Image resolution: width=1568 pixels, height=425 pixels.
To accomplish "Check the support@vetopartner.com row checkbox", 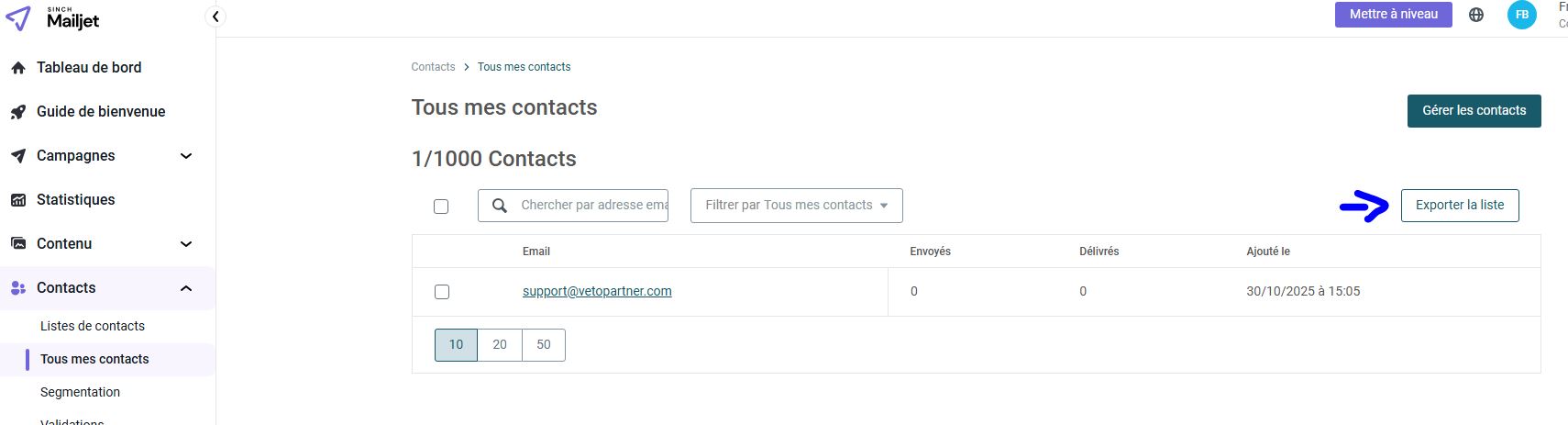I will [442, 292].
